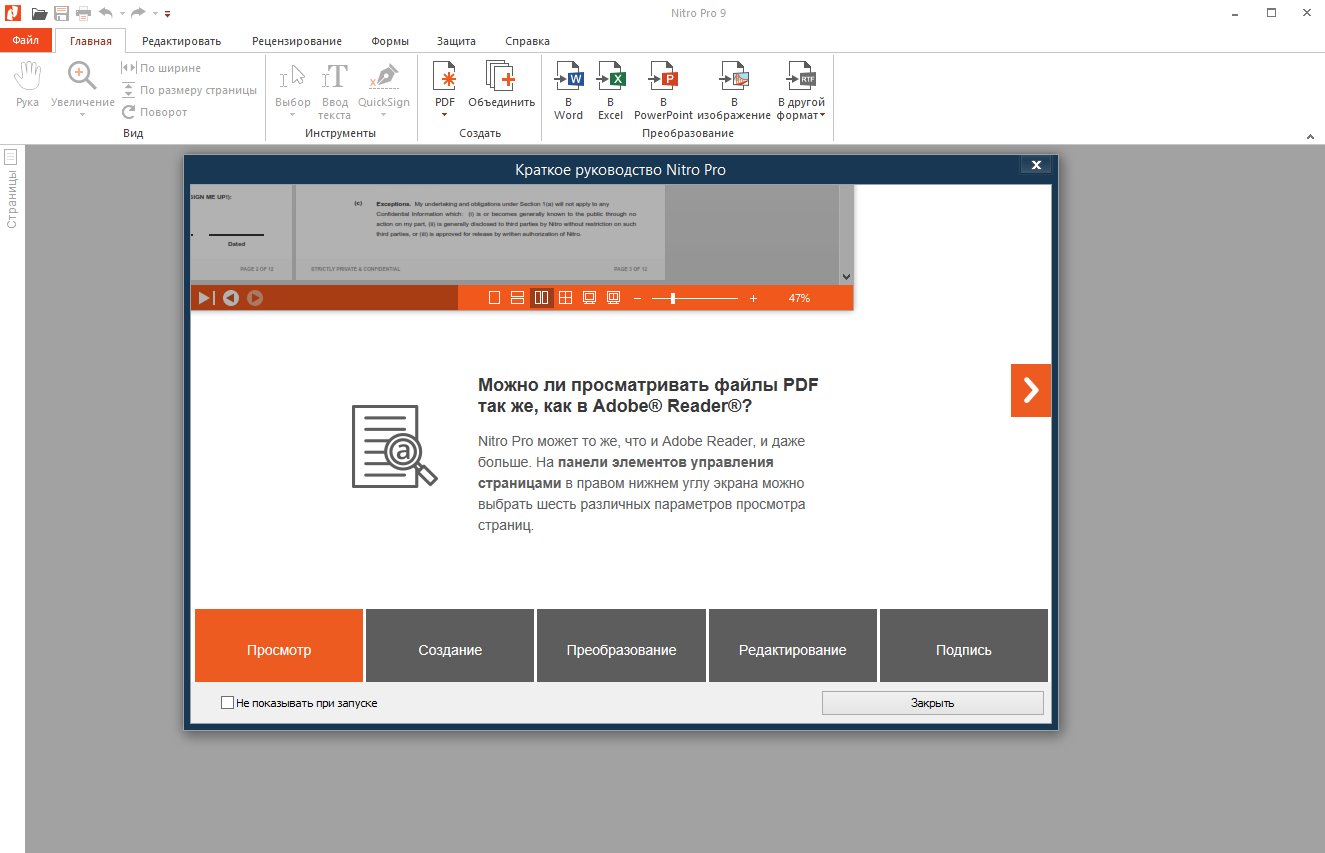The height and width of the screenshot is (853, 1325).
Task: Select the Редактирование guide section
Action: (793, 645)
